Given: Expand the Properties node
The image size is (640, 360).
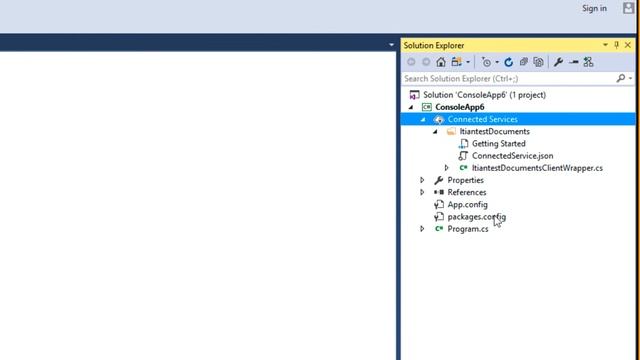Looking at the screenshot, I should tap(422, 180).
